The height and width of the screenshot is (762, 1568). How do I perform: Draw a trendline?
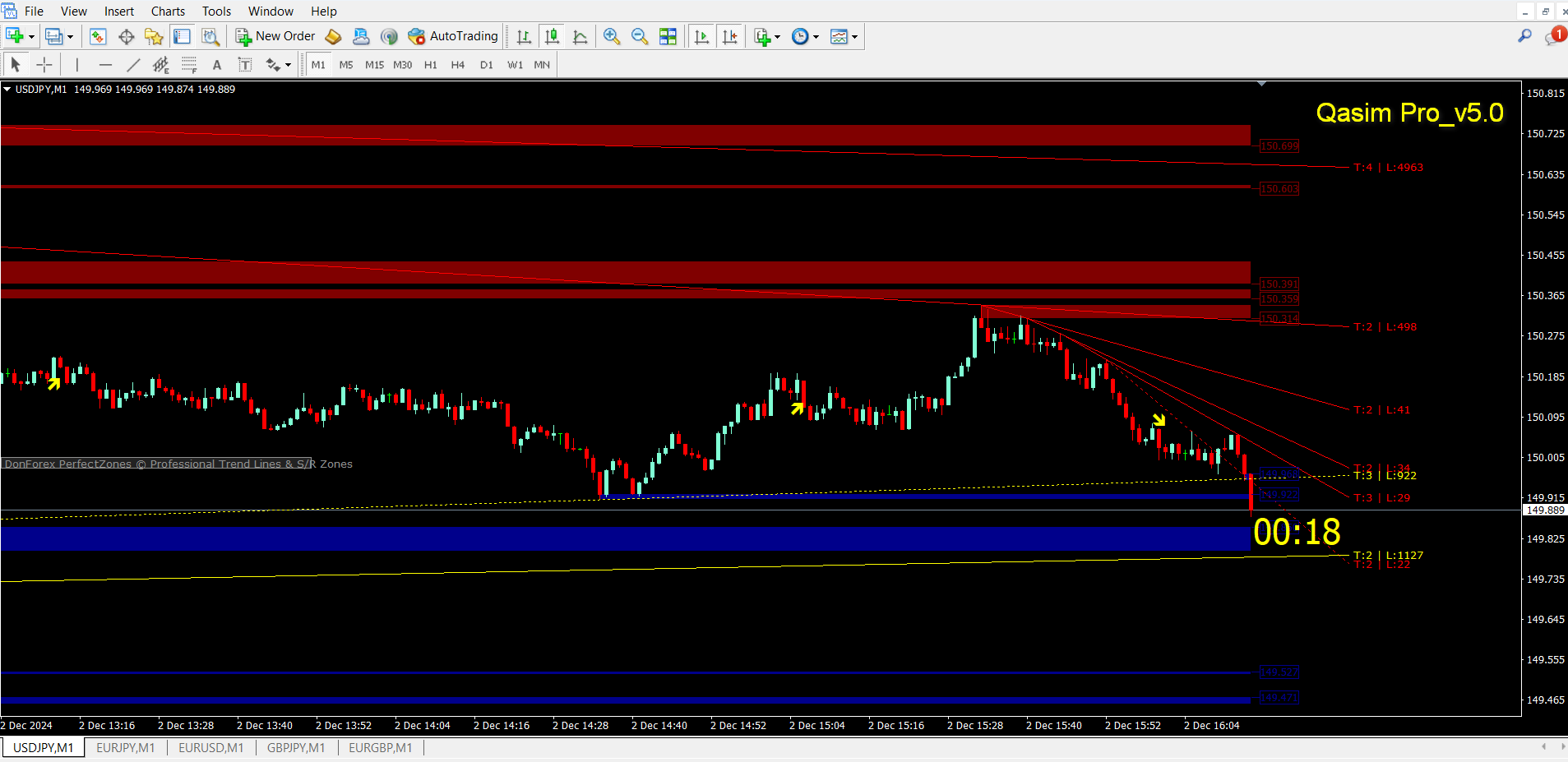point(132,64)
